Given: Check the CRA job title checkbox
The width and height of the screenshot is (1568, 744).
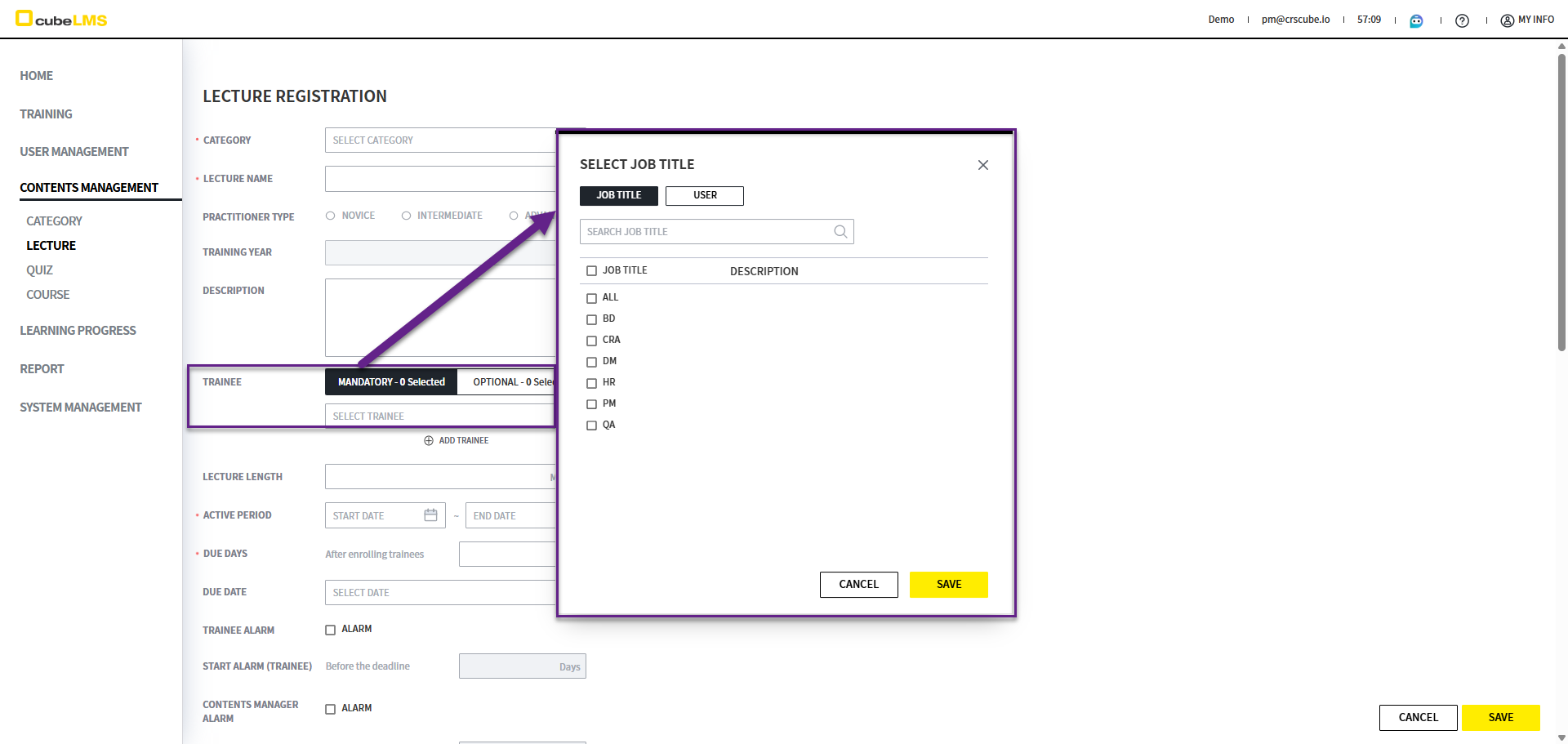Looking at the screenshot, I should (591, 341).
